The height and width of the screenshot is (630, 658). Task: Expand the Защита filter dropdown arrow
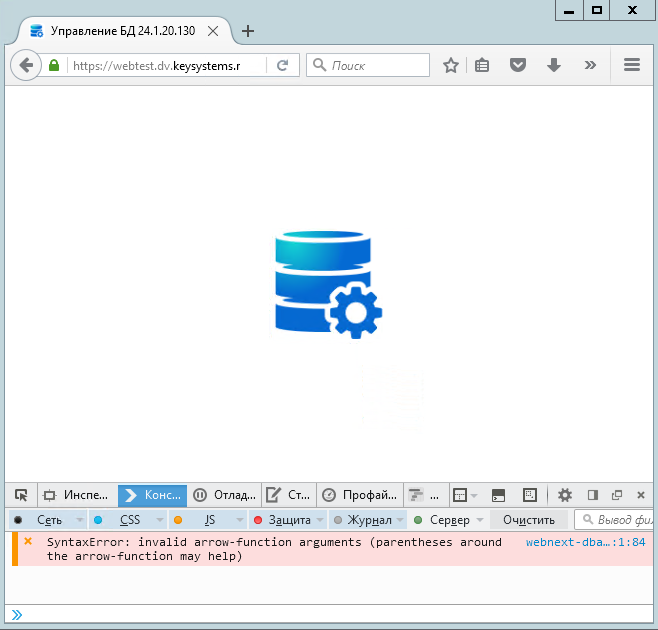pos(320,520)
